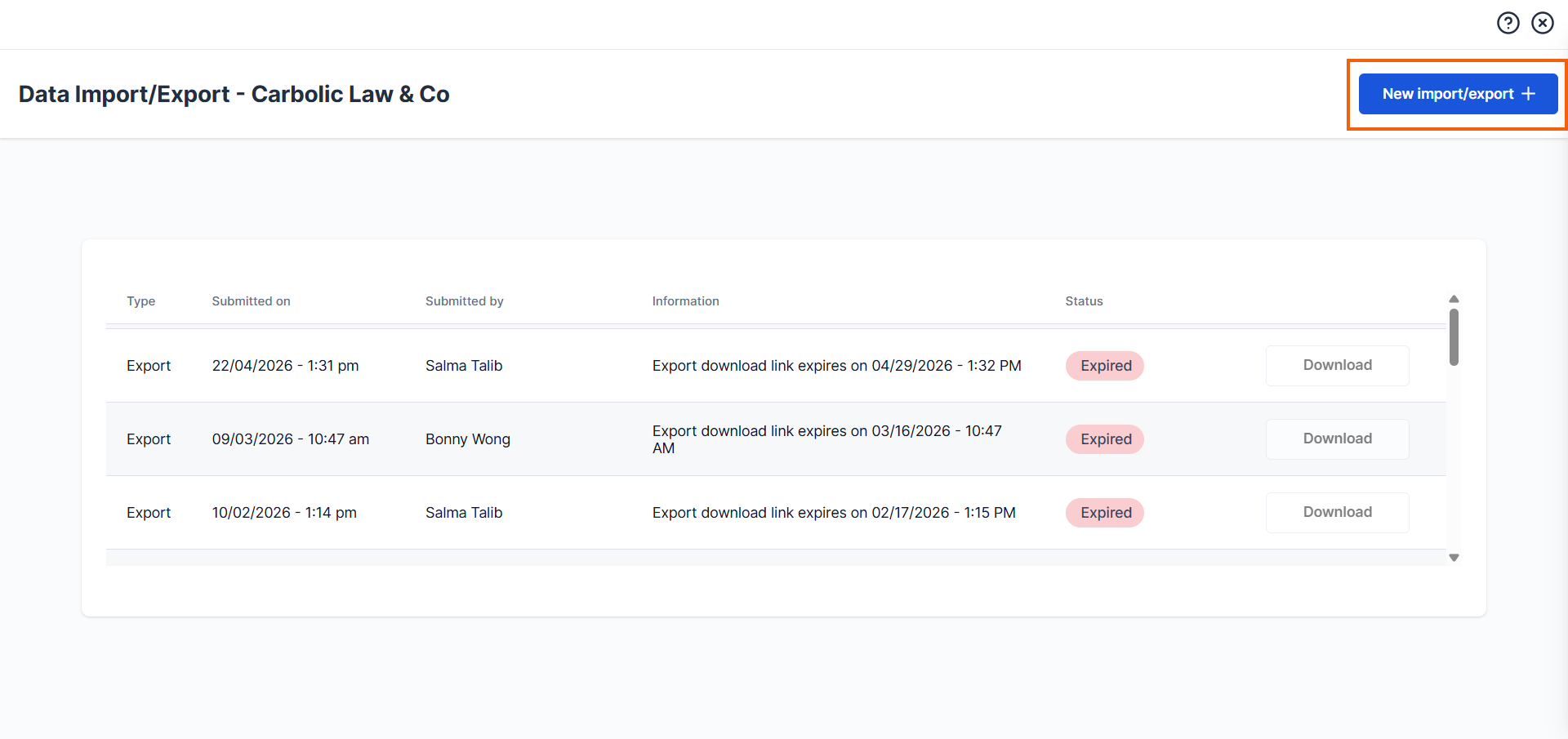Click Expired badge in 22/04/2026 row
Viewport: 1568px width, 739px height.
pos(1105,366)
